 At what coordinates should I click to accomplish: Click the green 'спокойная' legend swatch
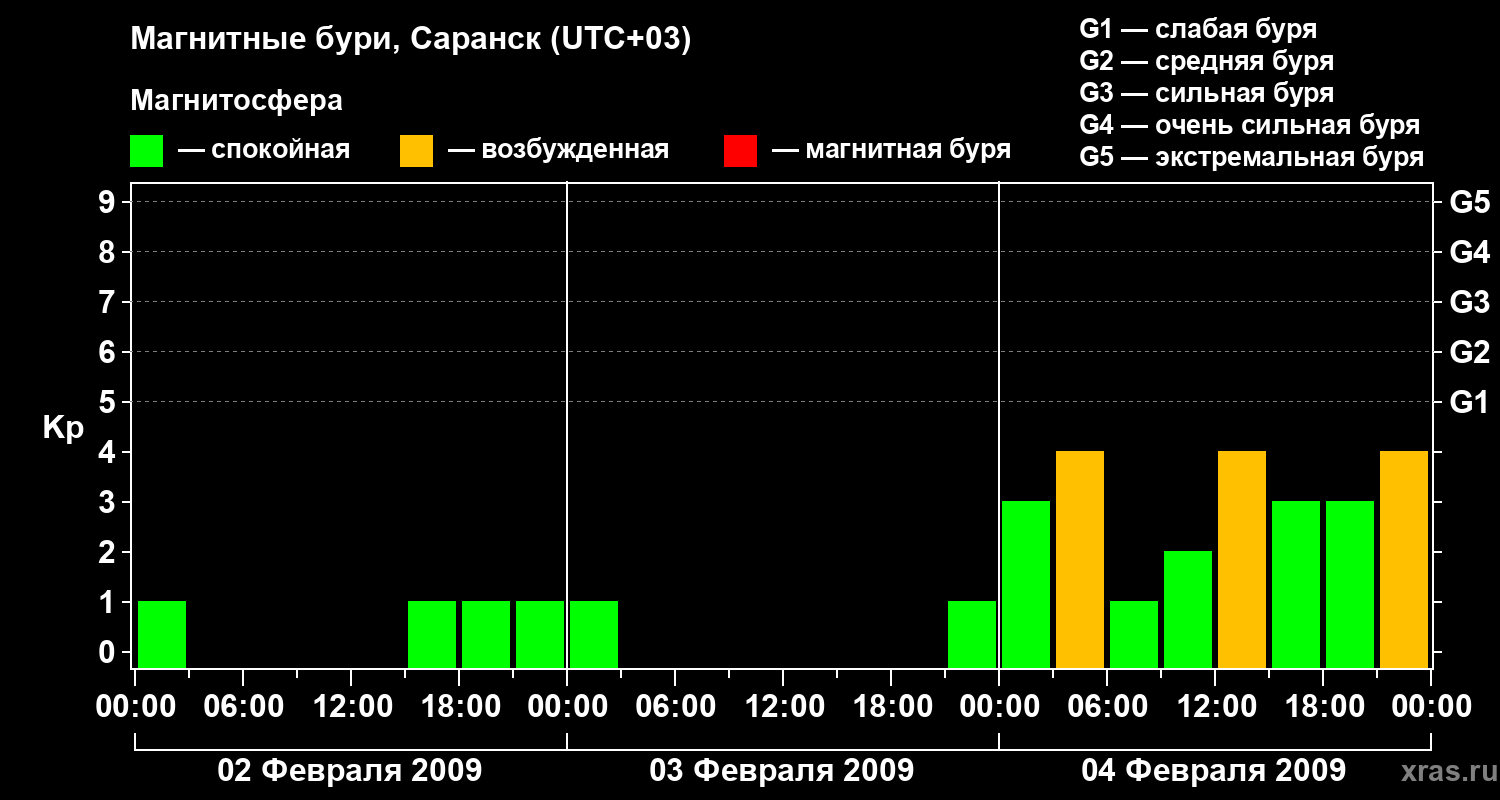146,151
